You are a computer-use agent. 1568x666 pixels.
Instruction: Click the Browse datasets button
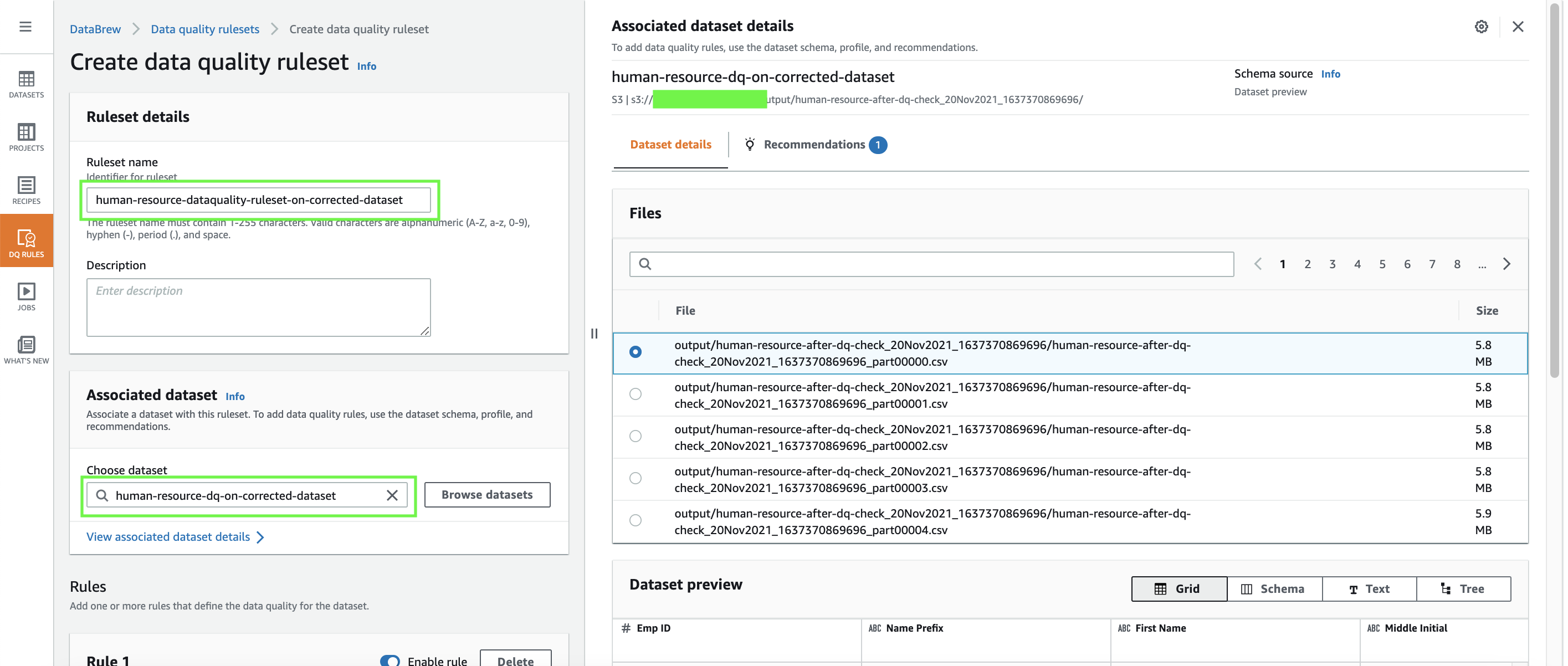coord(487,495)
